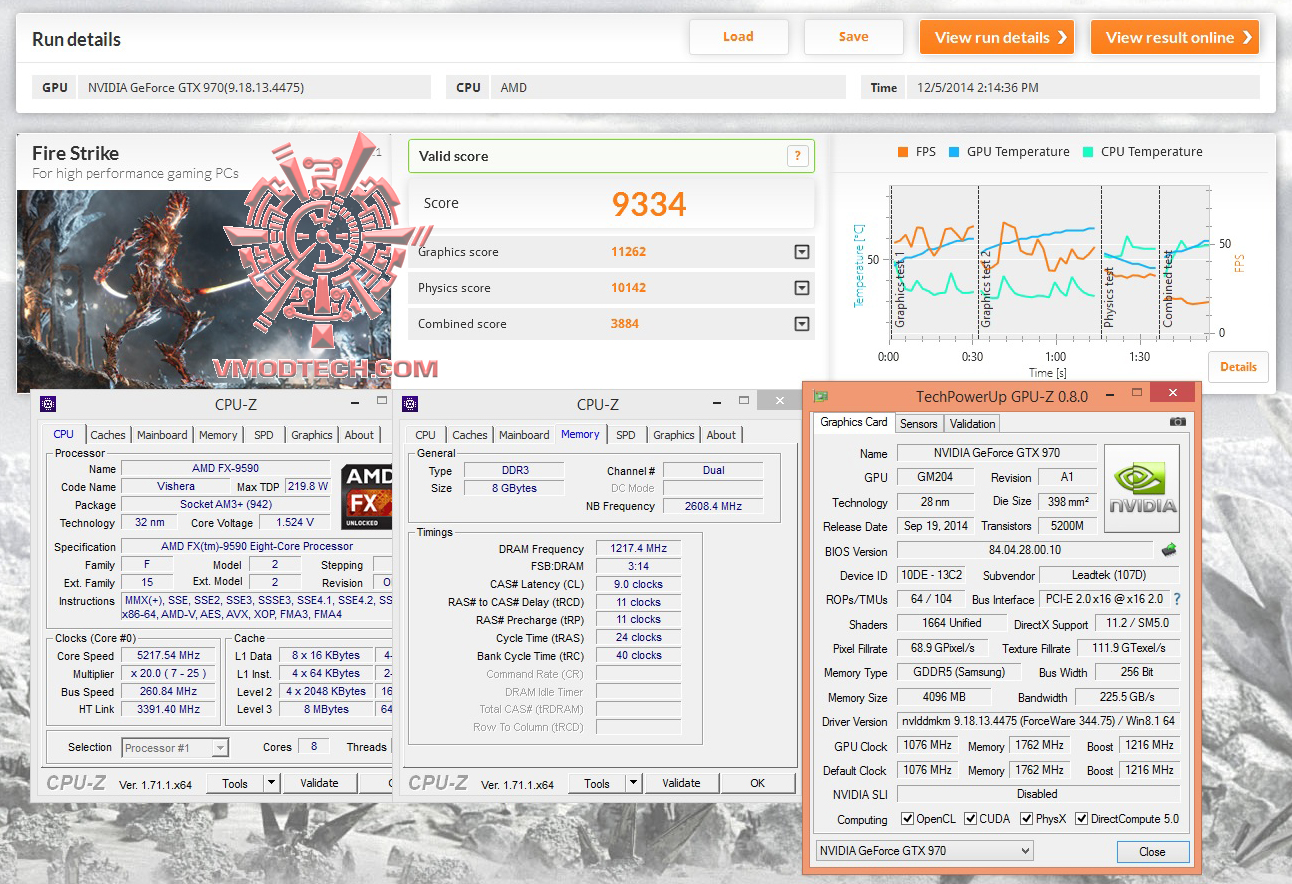This screenshot has width=1292, height=884.
Task: Open the SPD tab in the CPU-Z memory window
Action: click(626, 435)
